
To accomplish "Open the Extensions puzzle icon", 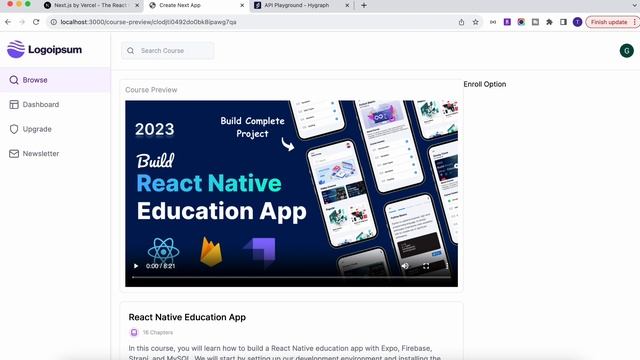I will point(549,22).
